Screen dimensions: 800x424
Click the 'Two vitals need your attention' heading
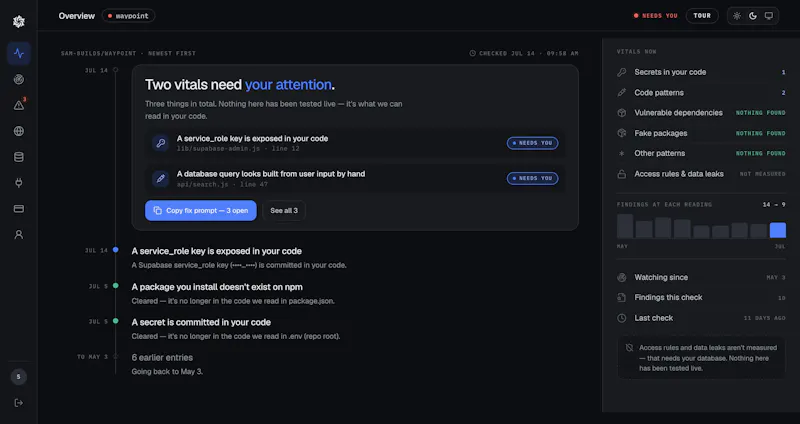pyautogui.click(x=240, y=85)
